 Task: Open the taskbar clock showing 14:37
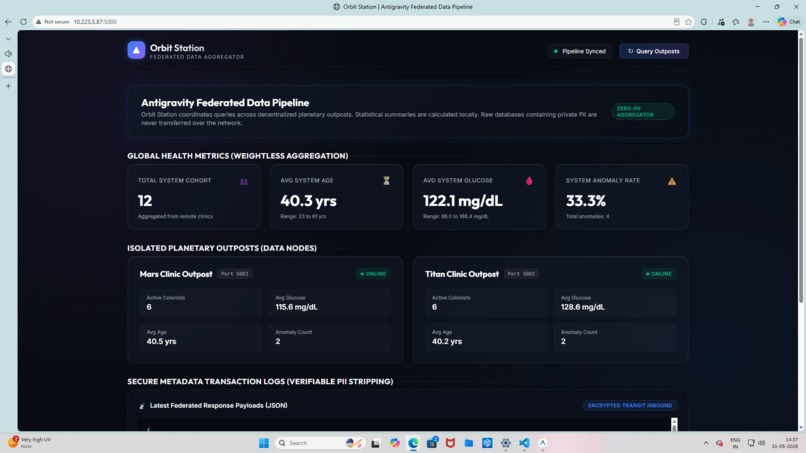(x=785, y=443)
